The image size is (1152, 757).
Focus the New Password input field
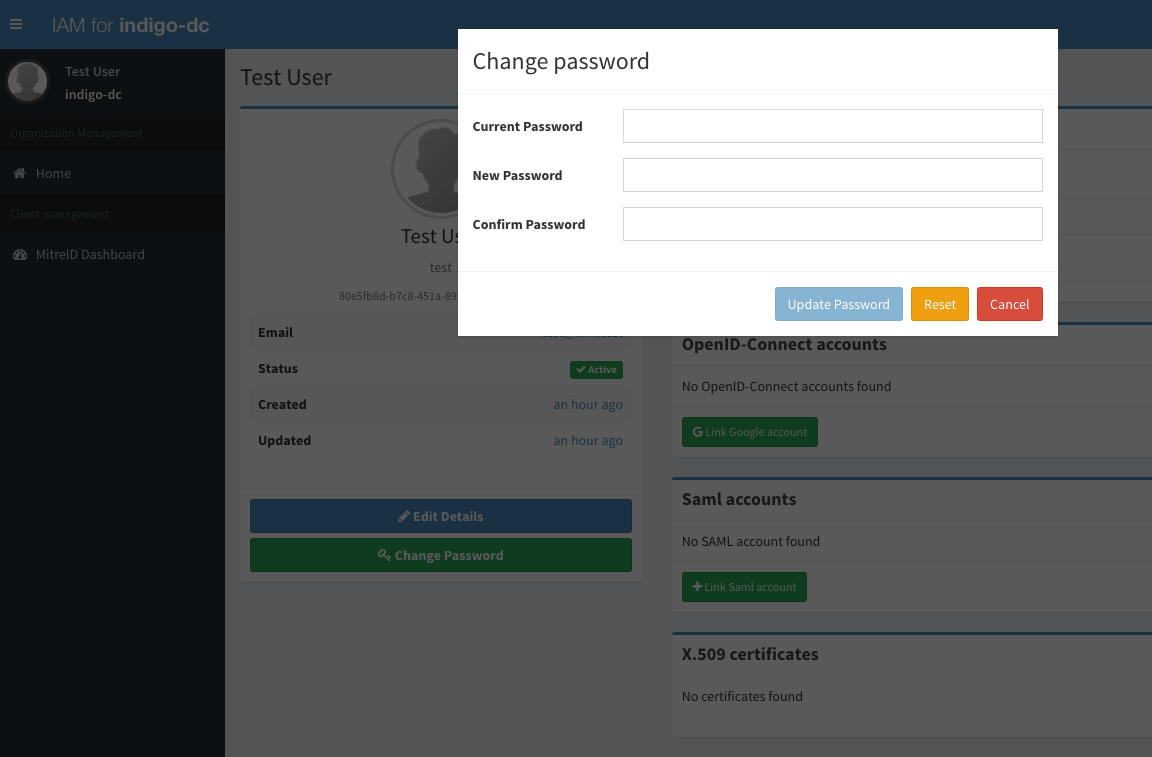[832, 175]
